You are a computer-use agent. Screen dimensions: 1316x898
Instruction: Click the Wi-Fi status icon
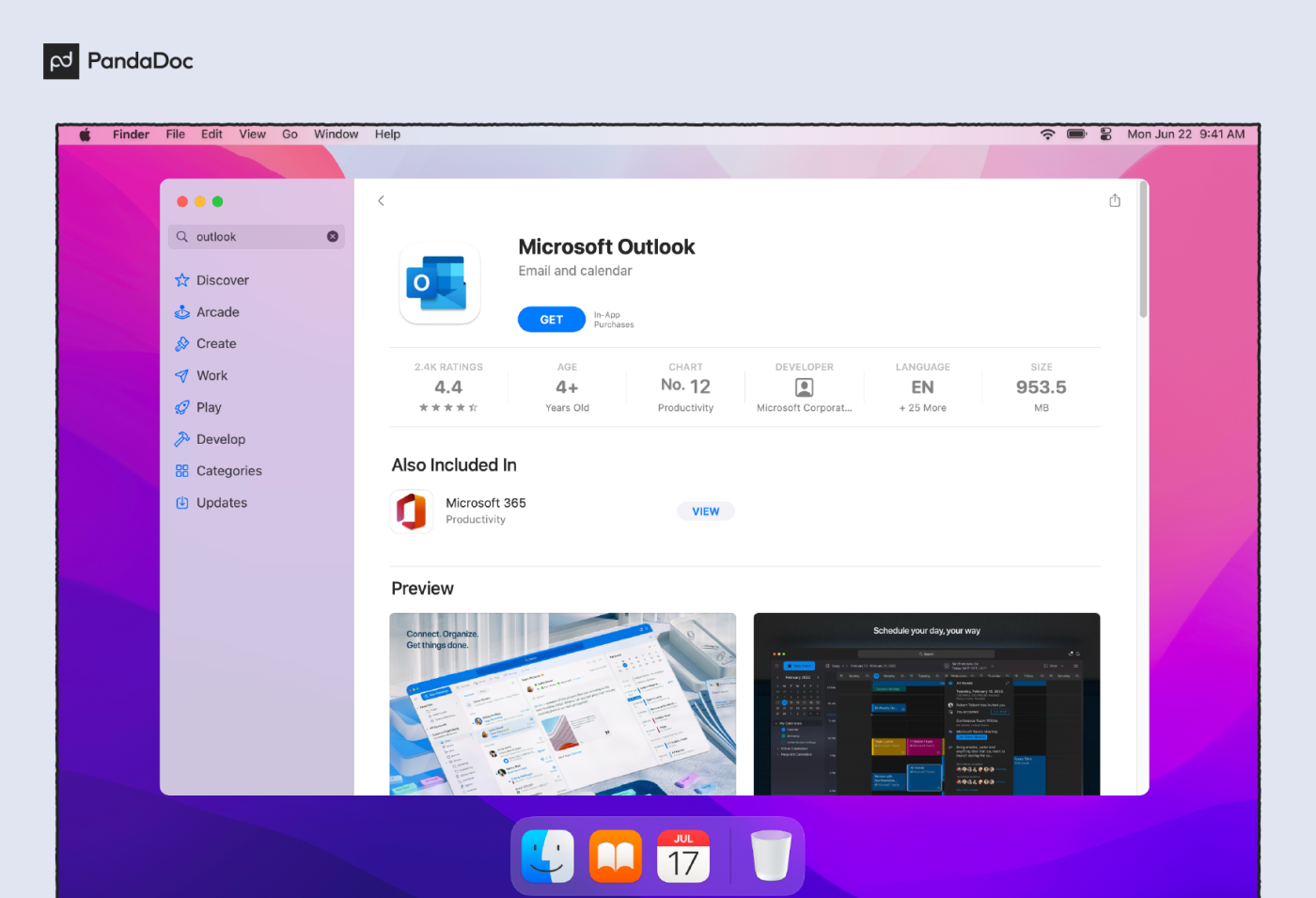pos(1047,134)
